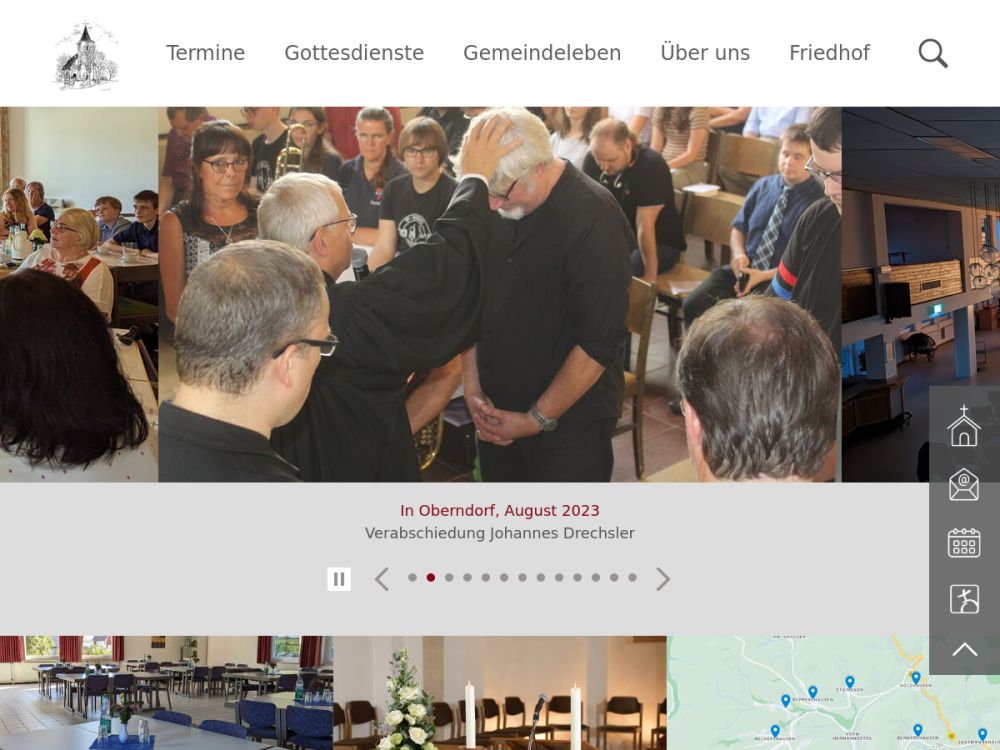
Task: Expand the Über uns menu
Action: click(705, 53)
